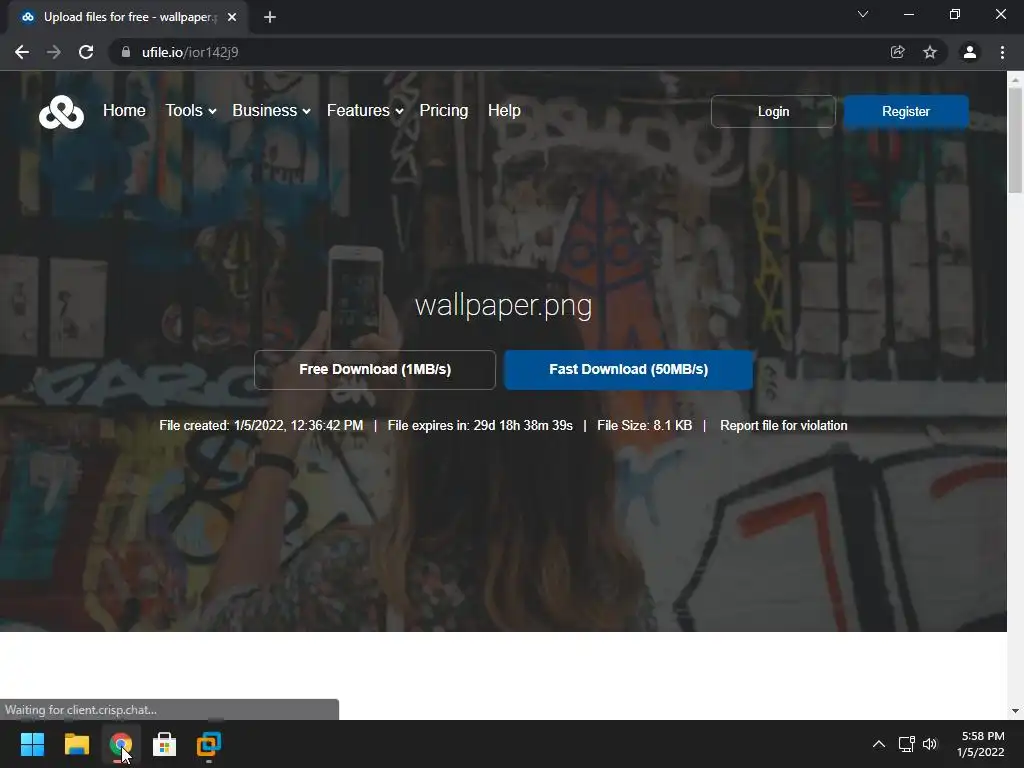1024x768 pixels.
Task: Click the padlock site info icon
Action: point(125,52)
